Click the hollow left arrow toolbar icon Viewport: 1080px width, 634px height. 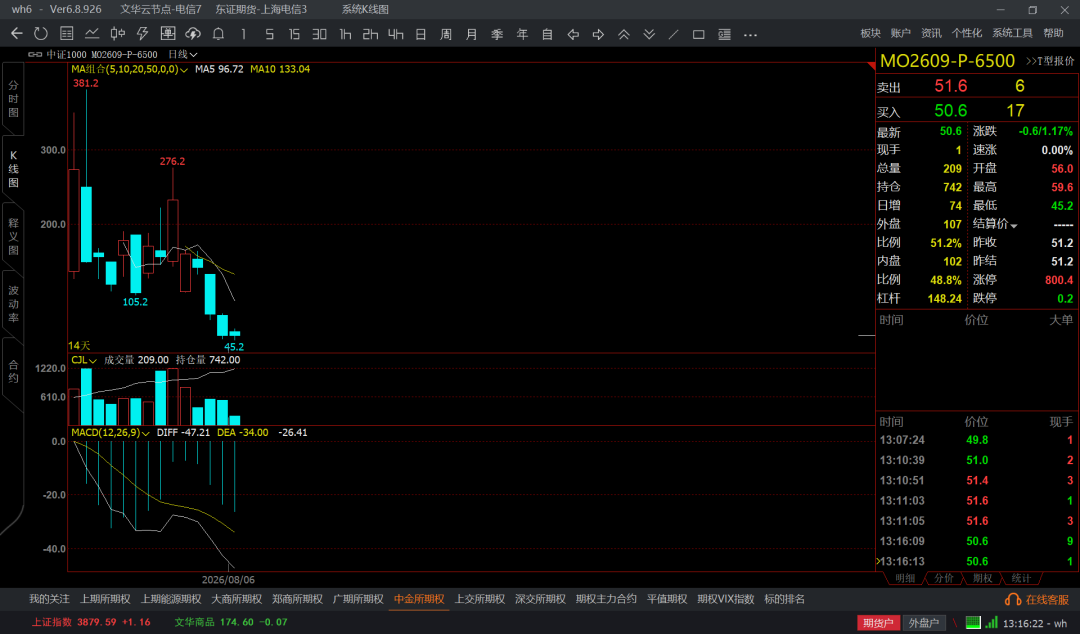click(x=572, y=34)
